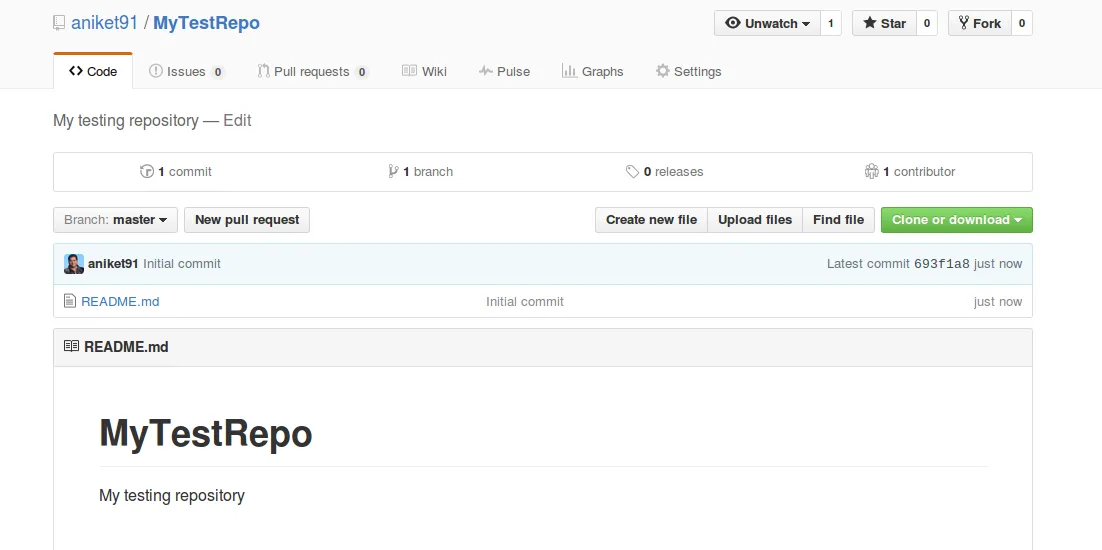Click the New pull request button
This screenshot has height=550, width=1102.
pyautogui.click(x=247, y=220)
